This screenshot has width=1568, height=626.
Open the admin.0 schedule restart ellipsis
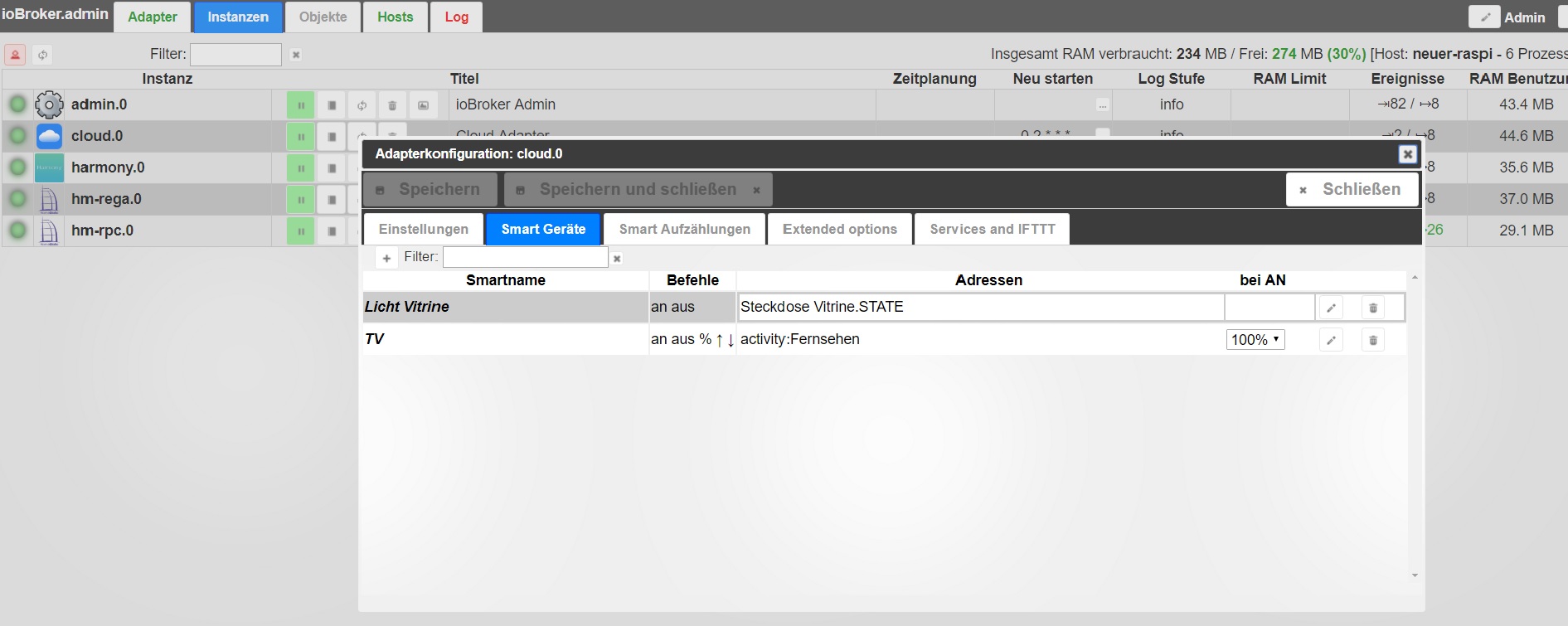pos(1102,105)
